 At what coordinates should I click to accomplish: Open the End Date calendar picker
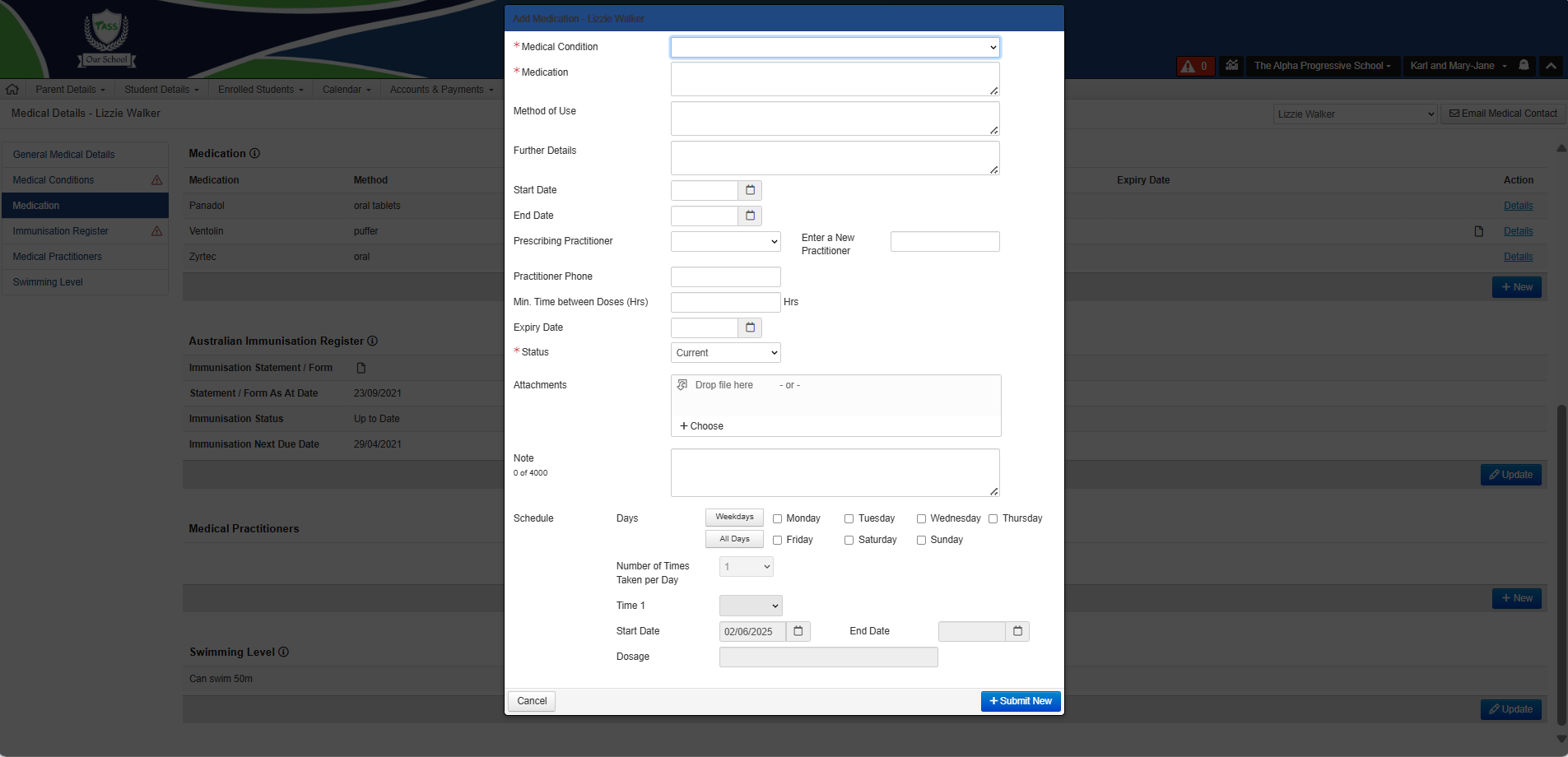point(750,216)
